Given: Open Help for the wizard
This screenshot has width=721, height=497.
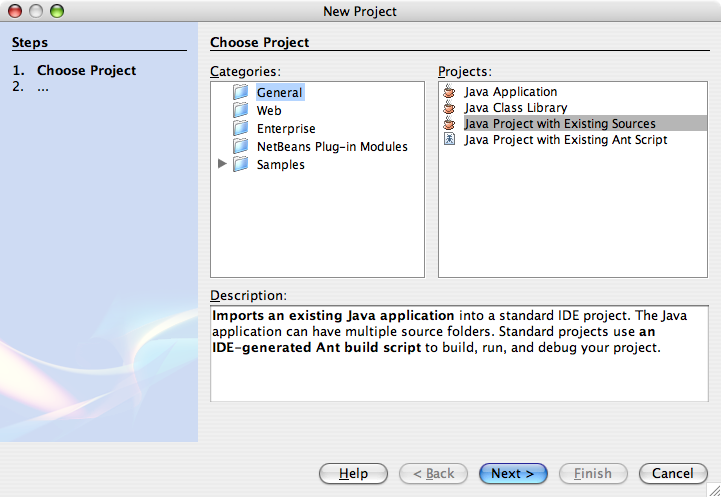Looking at the screenshot, I should click(x=353, y=473).
